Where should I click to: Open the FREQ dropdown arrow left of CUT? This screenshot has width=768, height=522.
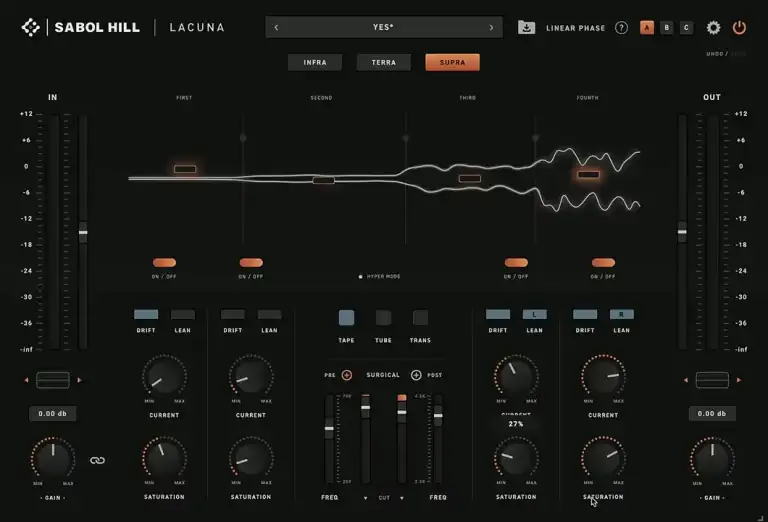(x=365, y=498)
